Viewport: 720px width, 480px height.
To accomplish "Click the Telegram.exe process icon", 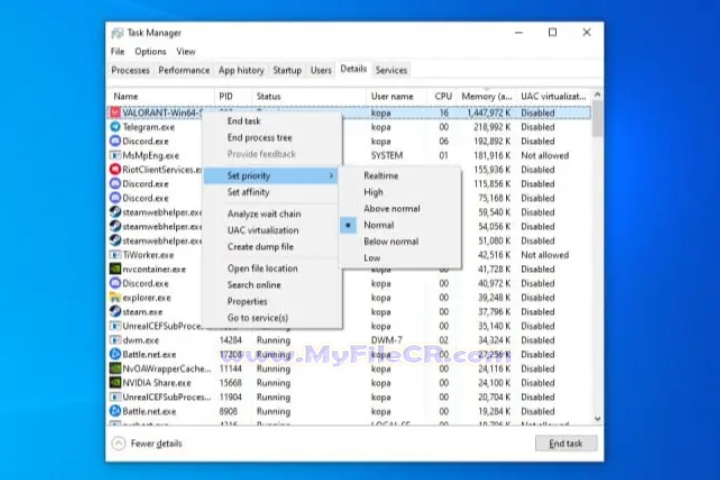I will (115, 127).
